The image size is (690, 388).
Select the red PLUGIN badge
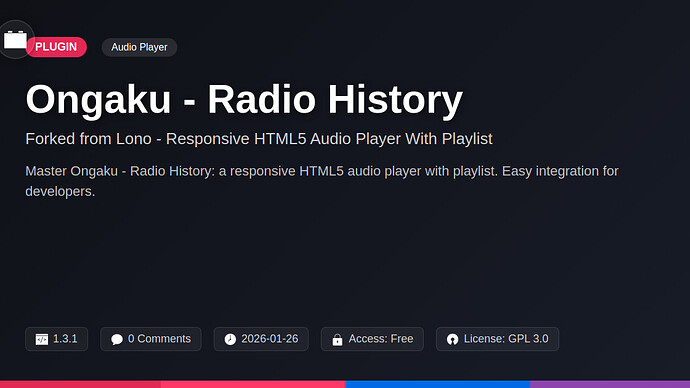click(56, 47)
